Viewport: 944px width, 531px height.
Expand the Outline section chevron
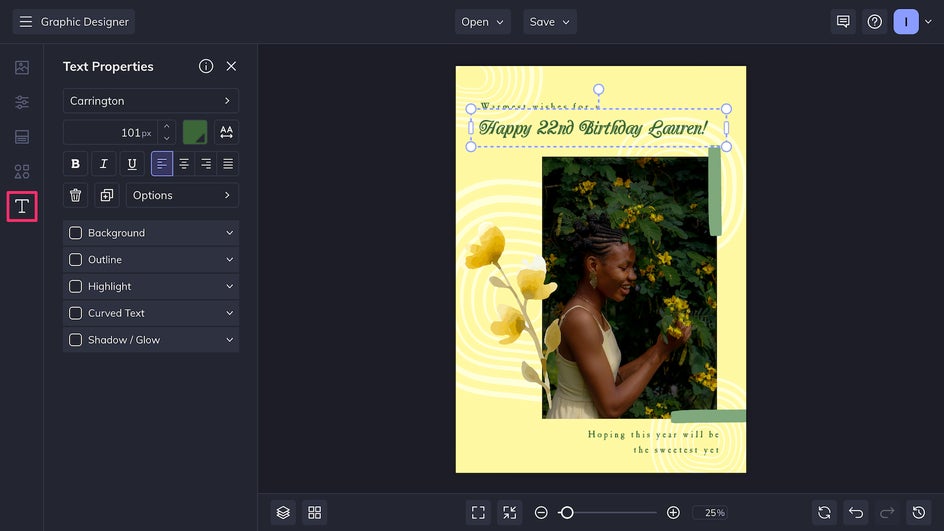(x=229, y=259)
